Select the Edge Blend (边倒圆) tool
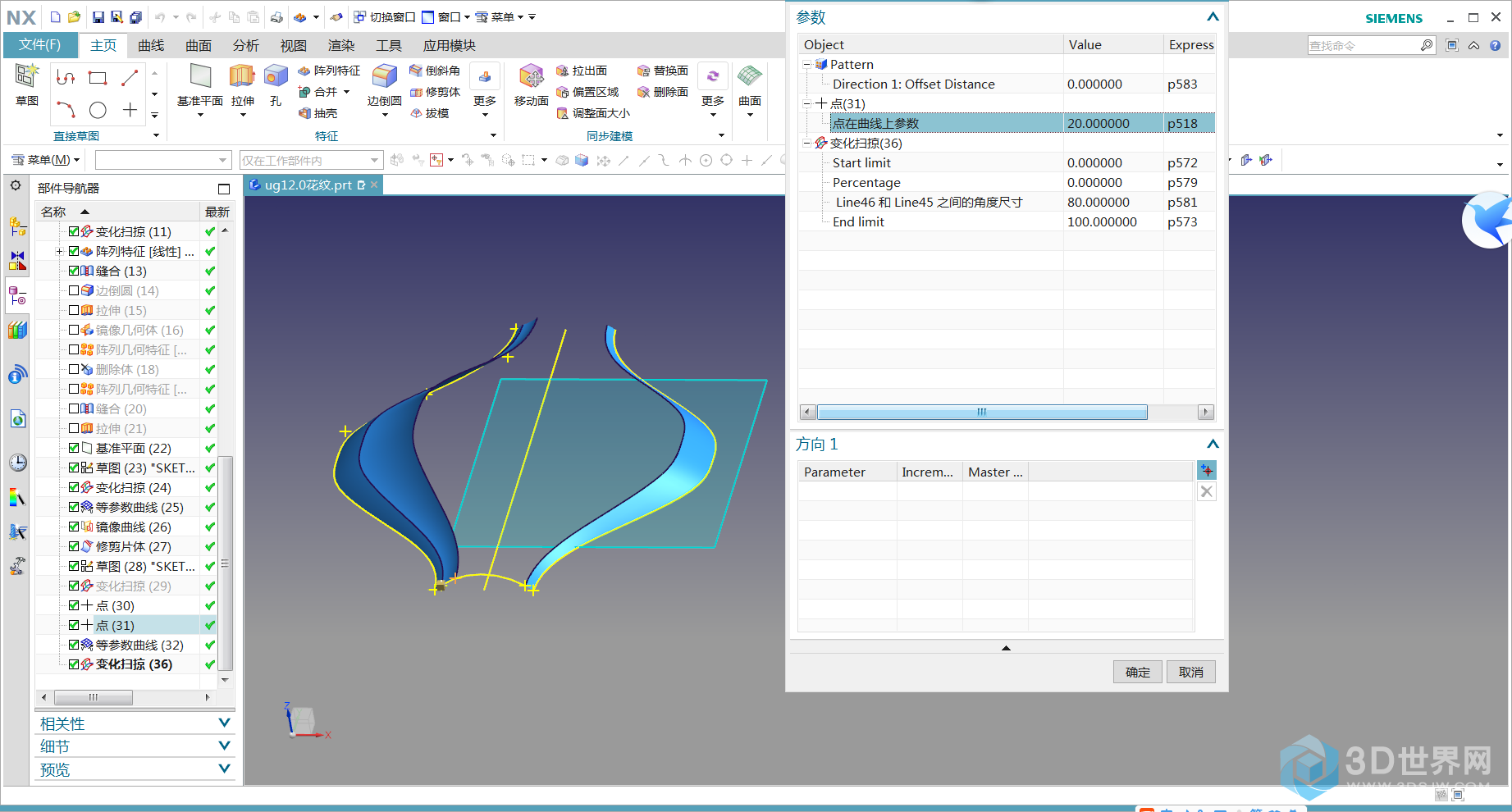The image size is (1512, 812). tap(384, 85)
